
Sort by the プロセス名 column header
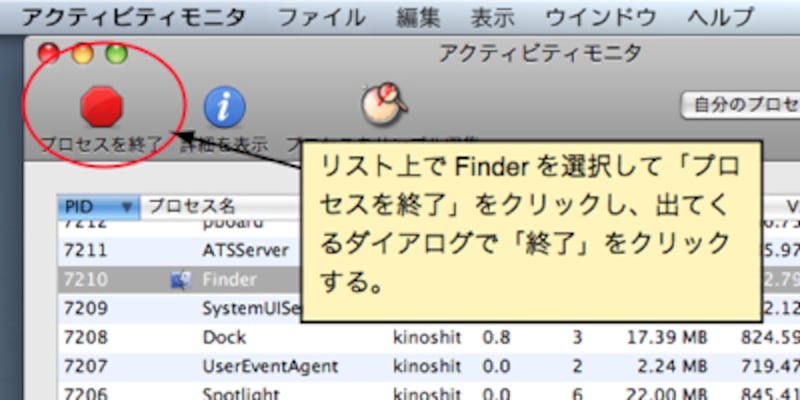[220, 207]
